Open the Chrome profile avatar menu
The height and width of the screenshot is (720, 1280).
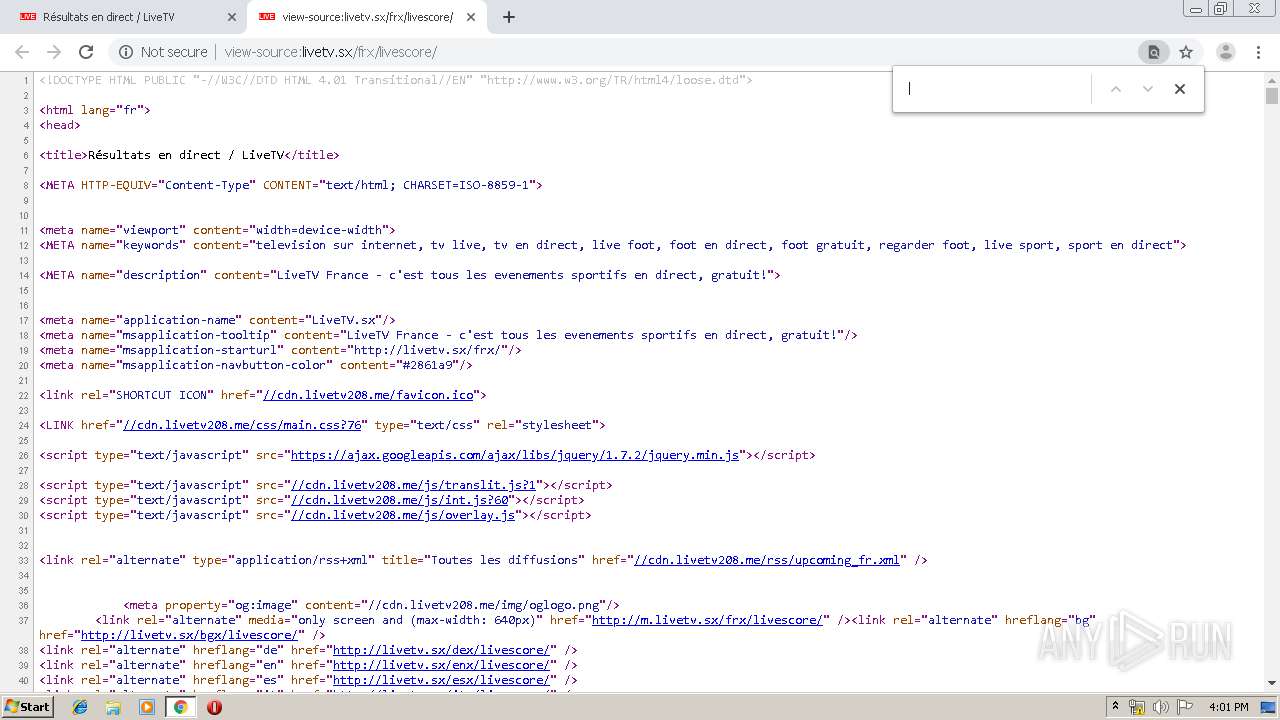click(x=1225, y=52)
